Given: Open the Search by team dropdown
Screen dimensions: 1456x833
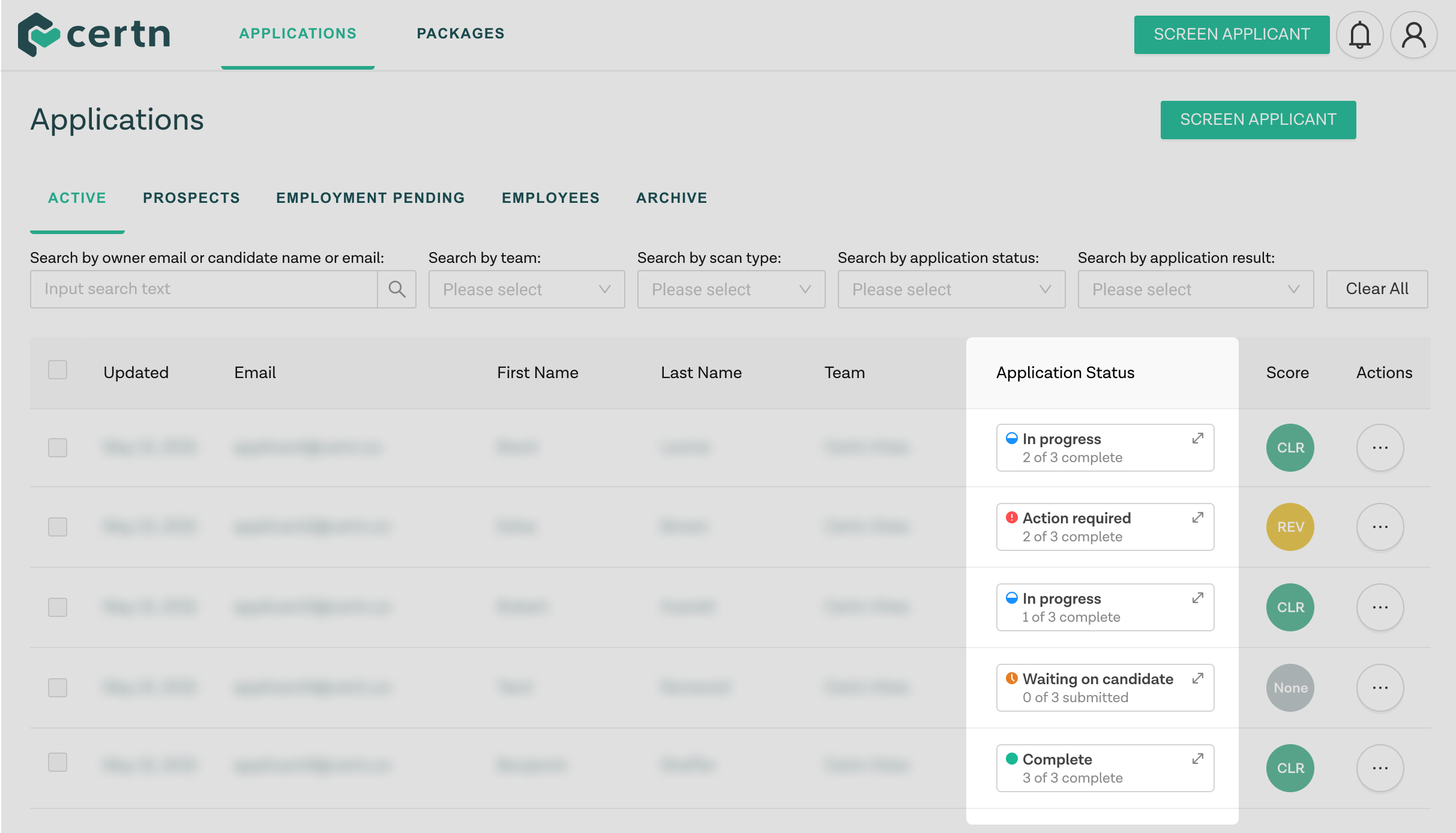Looking at the screenshot, I should [526, 289].
